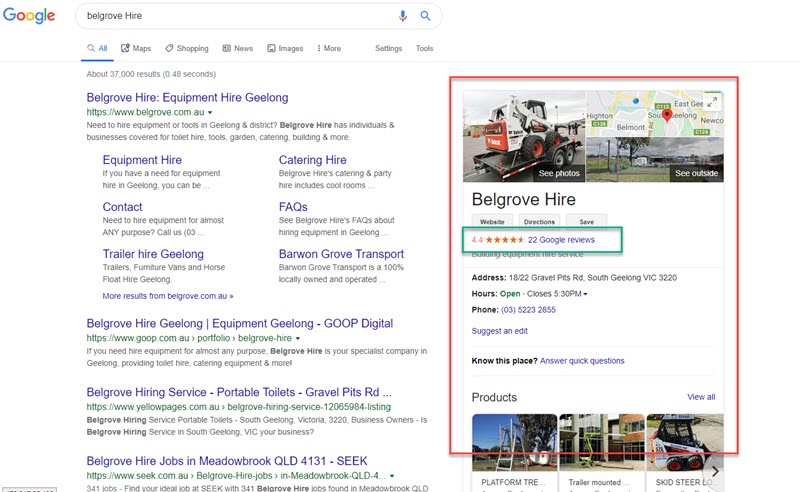Switch to the Images tab

tap(285, 48)
